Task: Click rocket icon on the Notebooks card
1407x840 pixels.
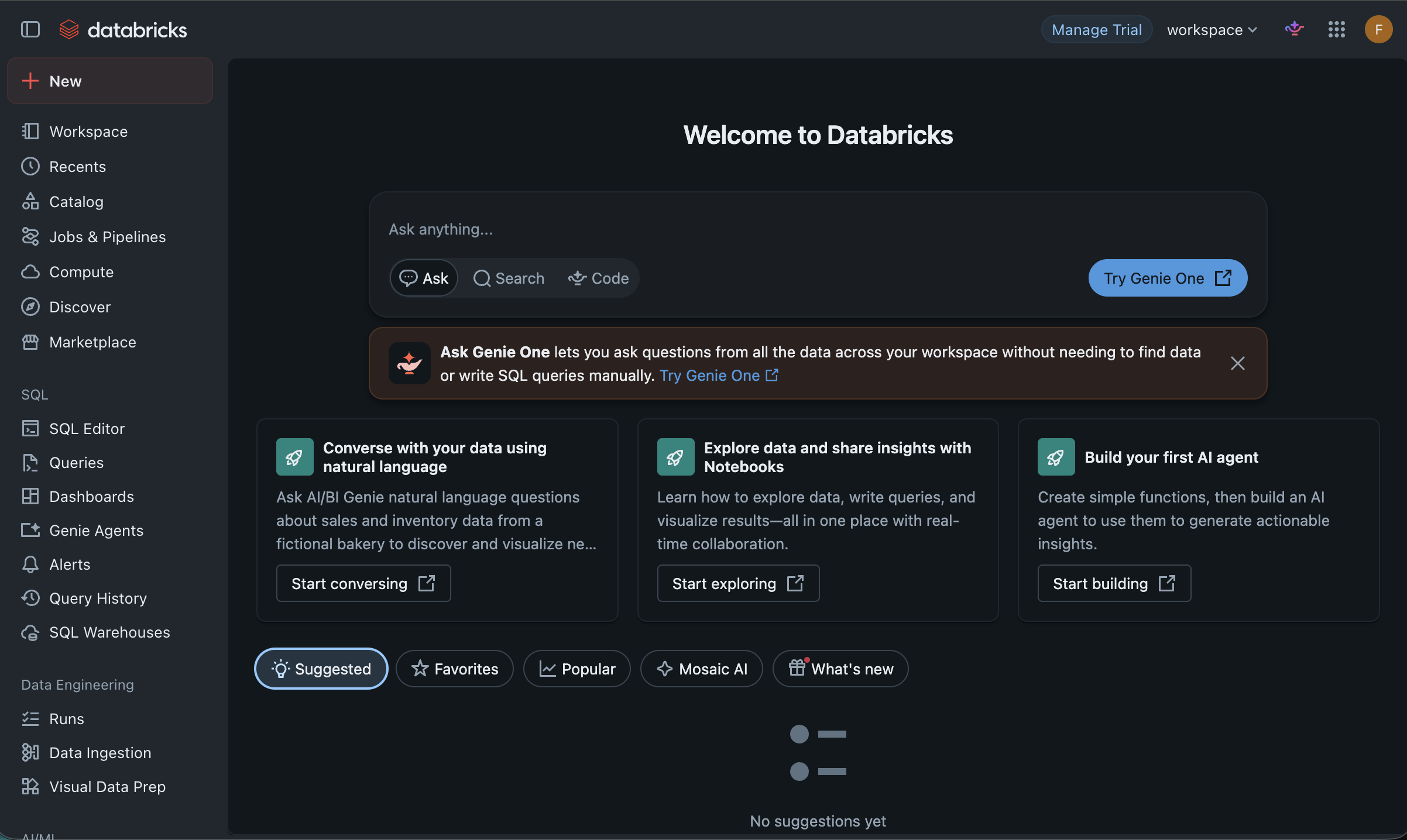Action: [675, 457]
